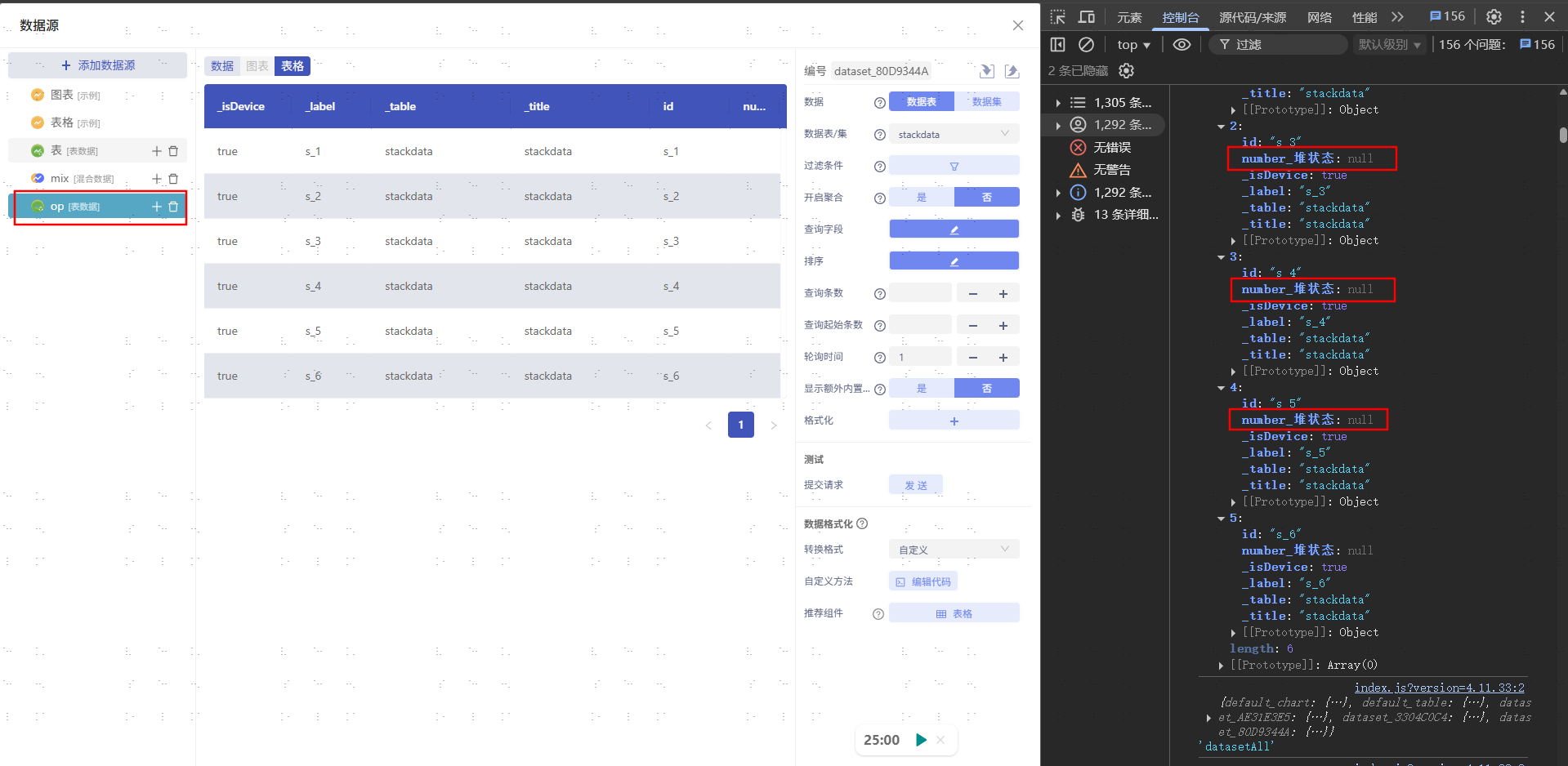
Task: Toggle console sidebar panel icon
Action: [x=1057, y=45]
